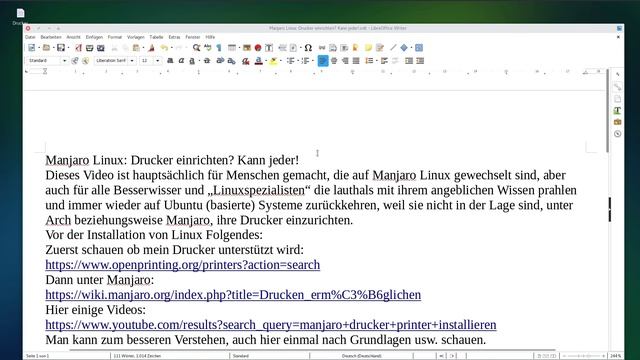The height and width of the screenshot is (360, 640).
Task: Click the Deutsch (Deutschland) language field
Action: [x=361, y=356]
